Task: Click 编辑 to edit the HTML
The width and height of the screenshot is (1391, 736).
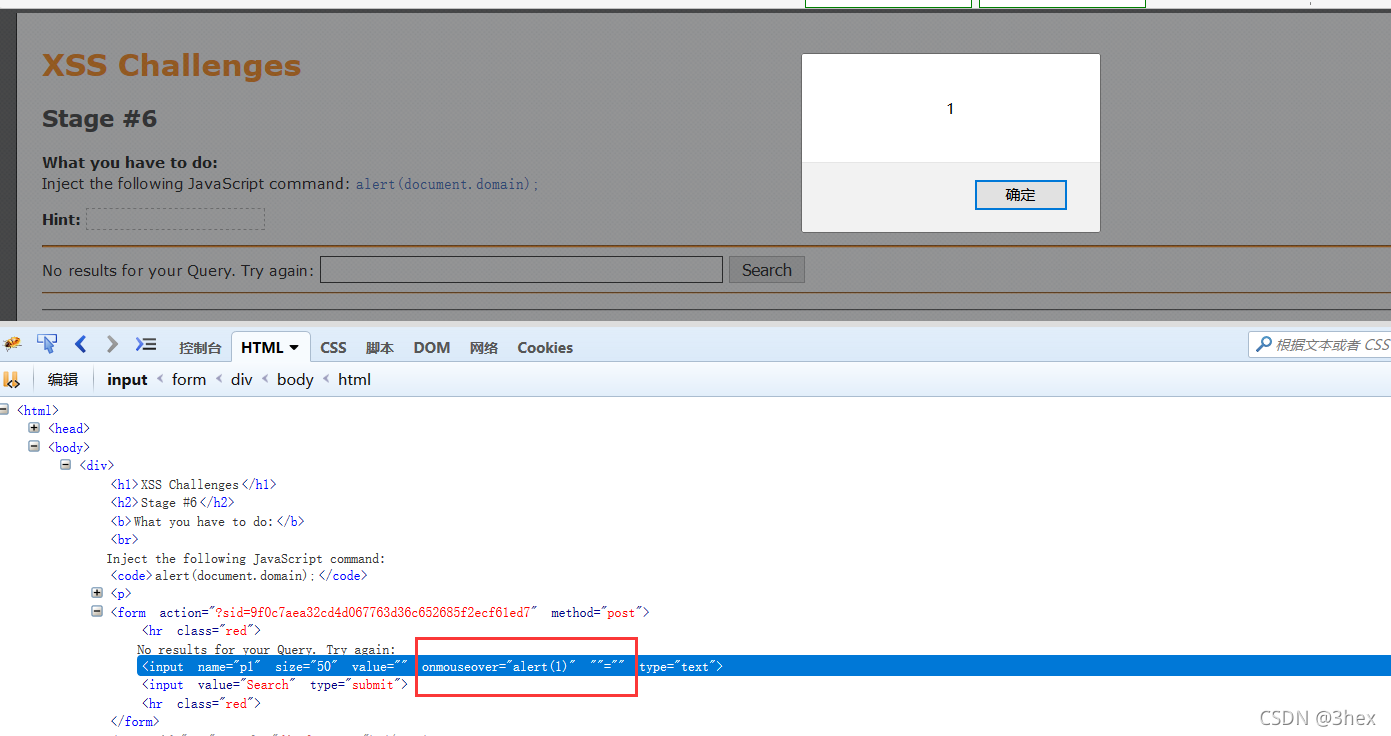Action: 62,379
